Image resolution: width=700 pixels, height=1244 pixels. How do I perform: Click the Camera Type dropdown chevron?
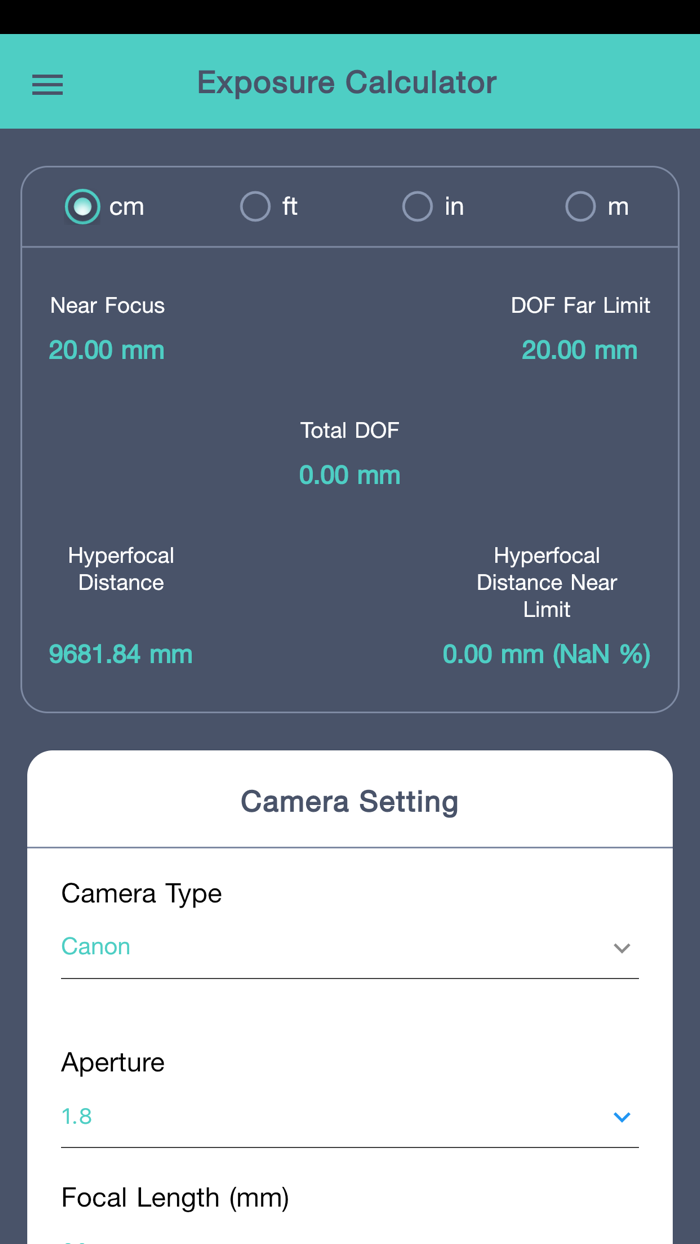point(621,948)
